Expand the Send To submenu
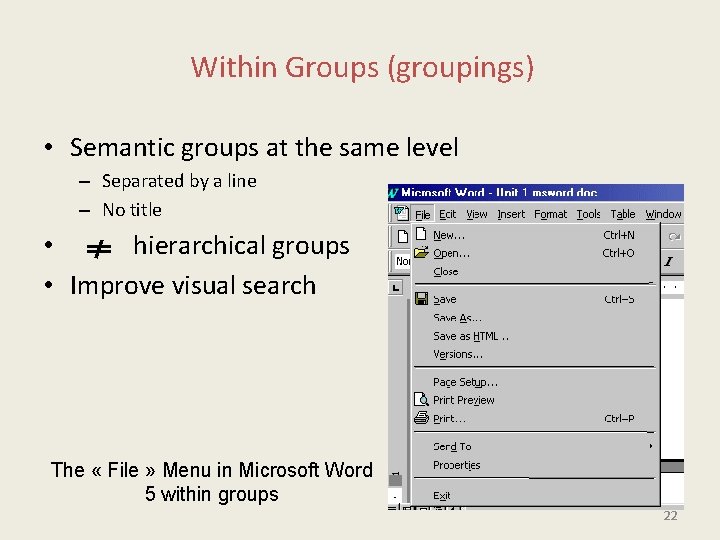 click(x=535, y=446)
